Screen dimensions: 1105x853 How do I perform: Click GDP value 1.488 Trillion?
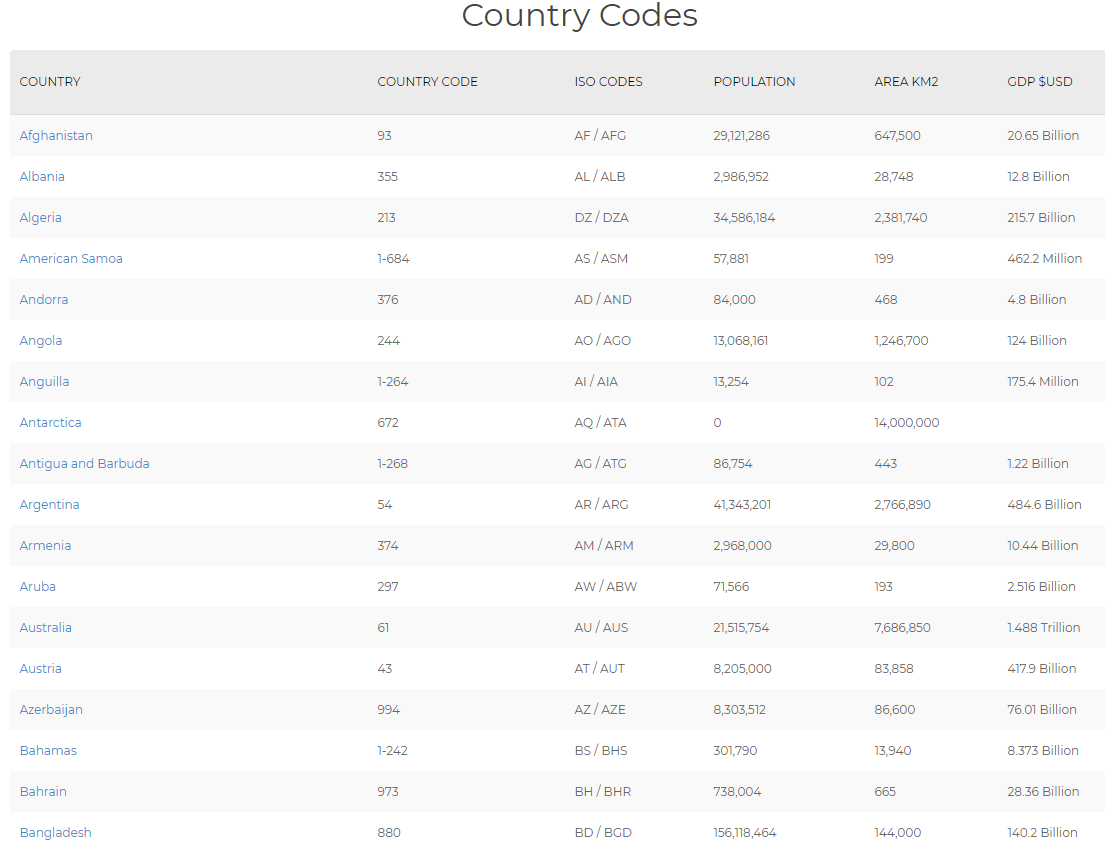pyautogui.click(x=1044, y=627)
